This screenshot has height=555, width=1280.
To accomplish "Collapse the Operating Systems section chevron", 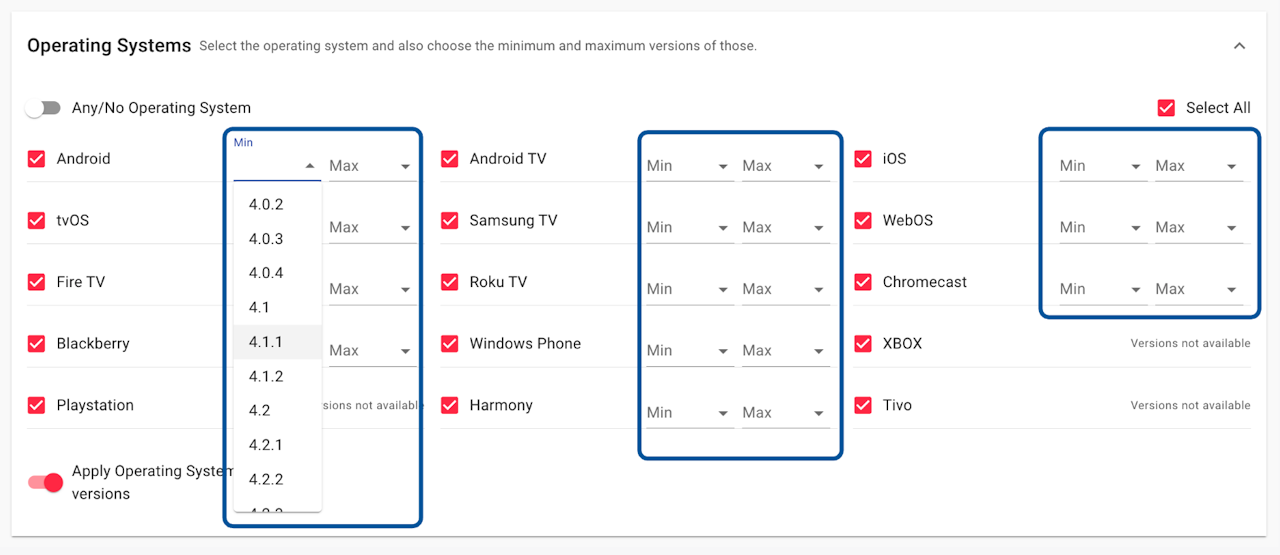I will 1239,46.
